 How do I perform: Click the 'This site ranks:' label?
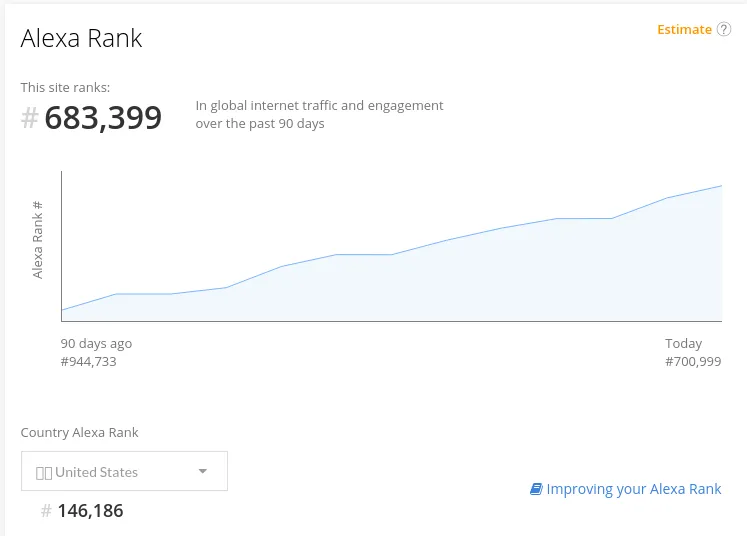point(65,88)
